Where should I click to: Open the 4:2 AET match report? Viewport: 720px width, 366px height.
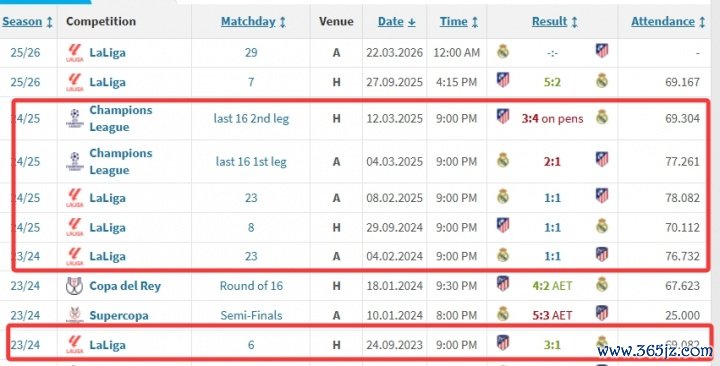pos(552,286)
